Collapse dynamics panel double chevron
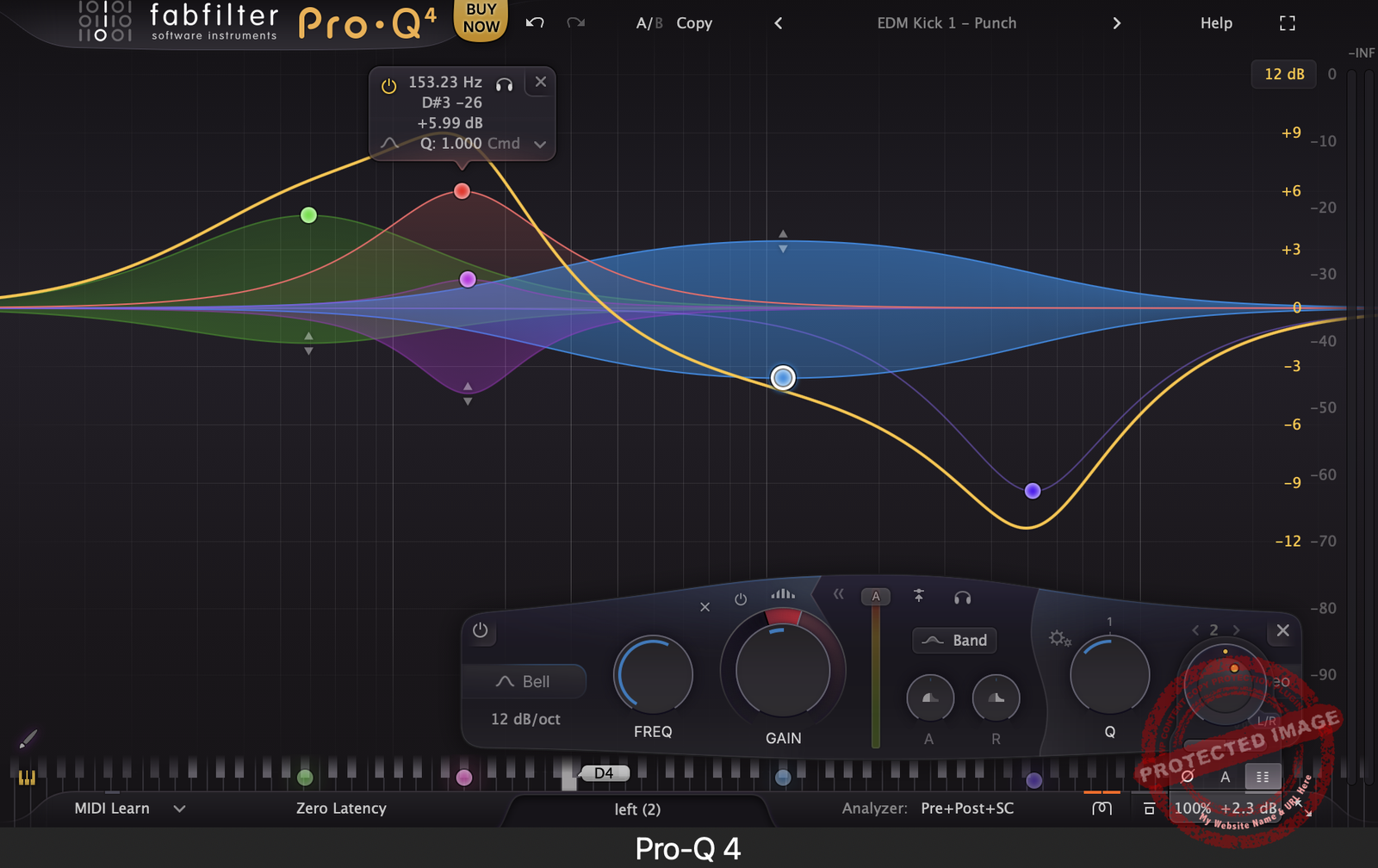The height and width of the screenshot is (868, 1378). [x=838, y=594]
